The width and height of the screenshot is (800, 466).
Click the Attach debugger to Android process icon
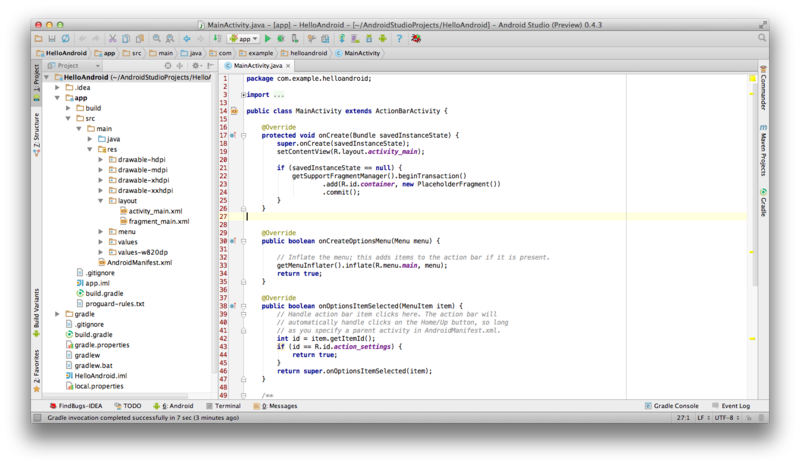[295, 38]
